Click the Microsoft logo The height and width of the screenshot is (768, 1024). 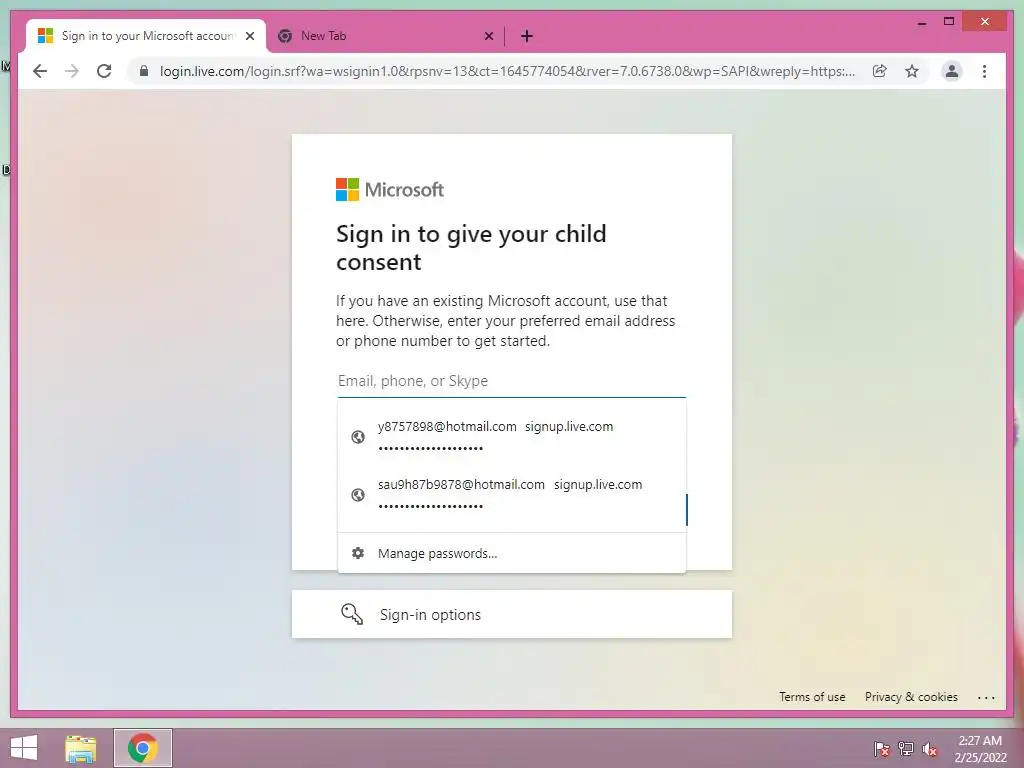[390, 189]
